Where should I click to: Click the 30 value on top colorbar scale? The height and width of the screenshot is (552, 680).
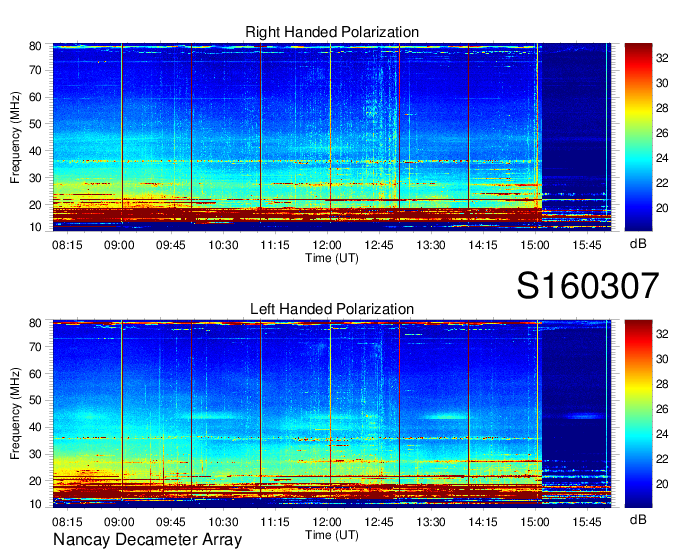click(662, 83)
